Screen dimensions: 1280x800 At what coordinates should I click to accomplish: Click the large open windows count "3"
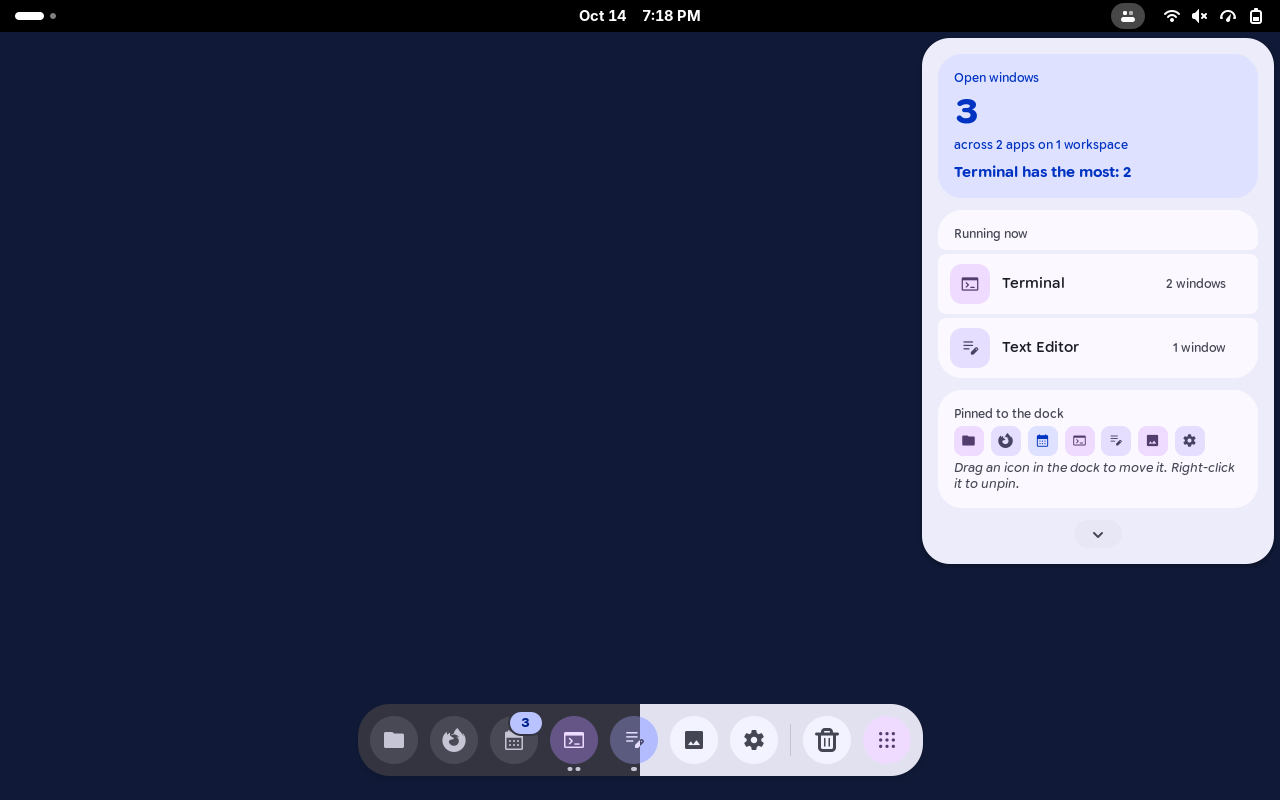pos(966,111)
